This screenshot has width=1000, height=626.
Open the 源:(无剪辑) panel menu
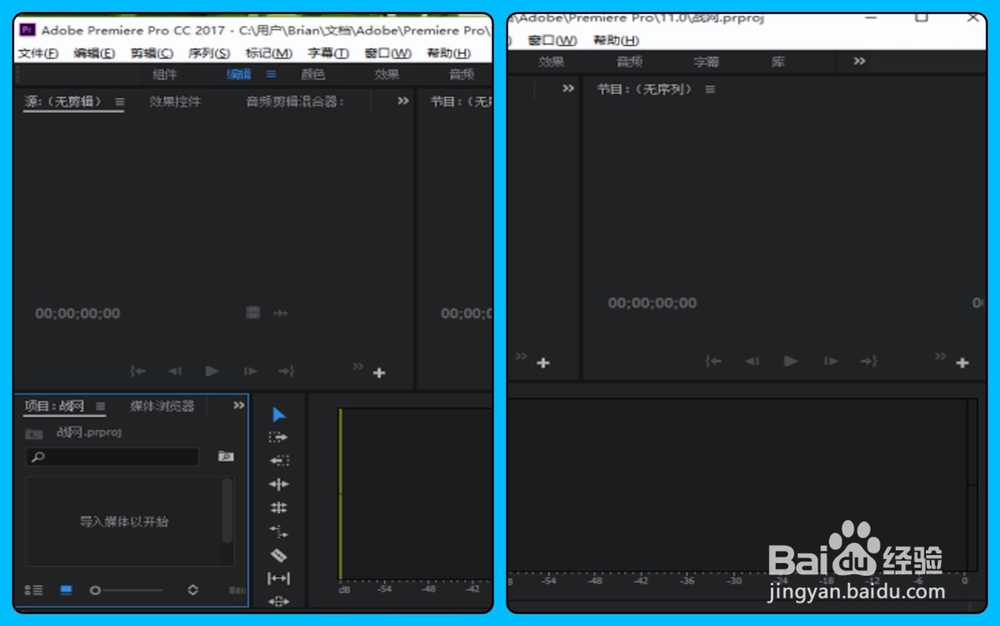point(119,101)
